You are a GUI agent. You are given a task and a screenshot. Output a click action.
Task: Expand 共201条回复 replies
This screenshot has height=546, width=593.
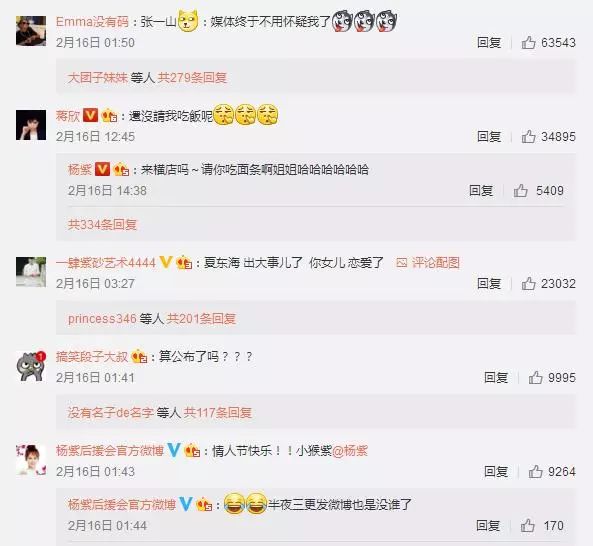point(201,319)
